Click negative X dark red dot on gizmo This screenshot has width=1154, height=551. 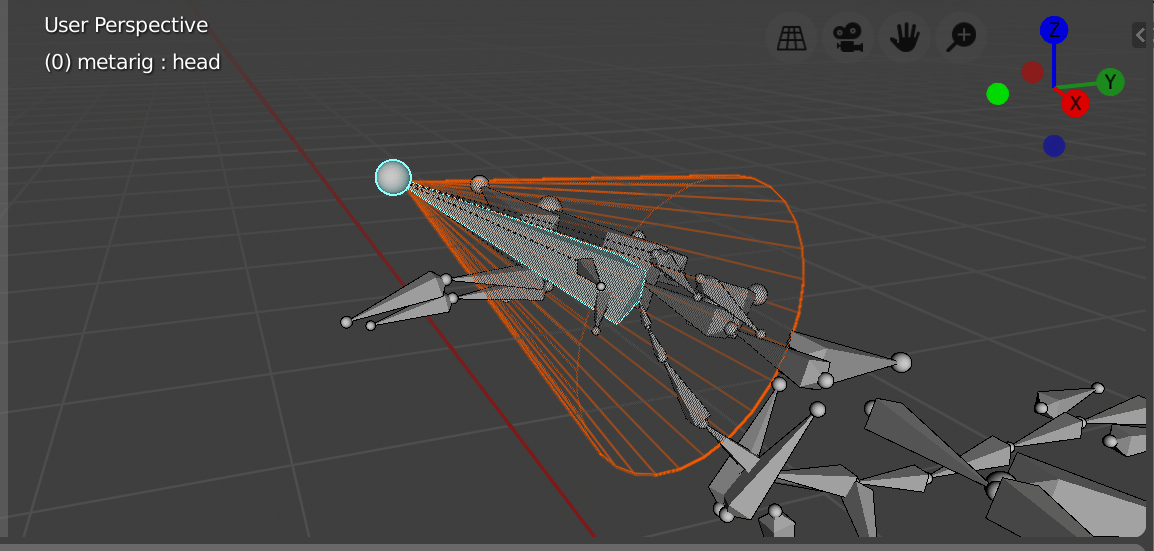pos(1033,72)
